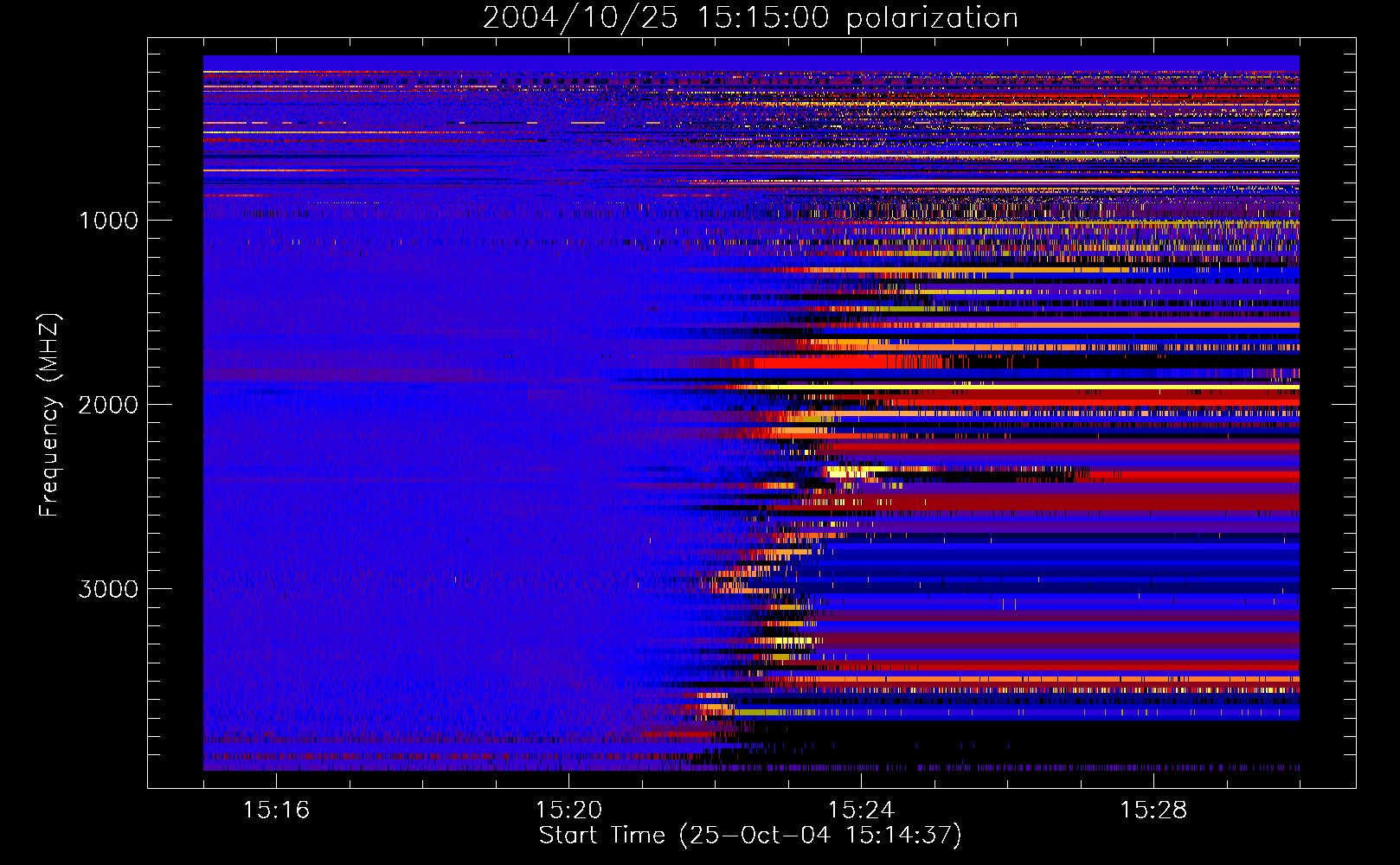Click the 1000 frequency tick label
1400x865 pixels.
tap(108, 221)
